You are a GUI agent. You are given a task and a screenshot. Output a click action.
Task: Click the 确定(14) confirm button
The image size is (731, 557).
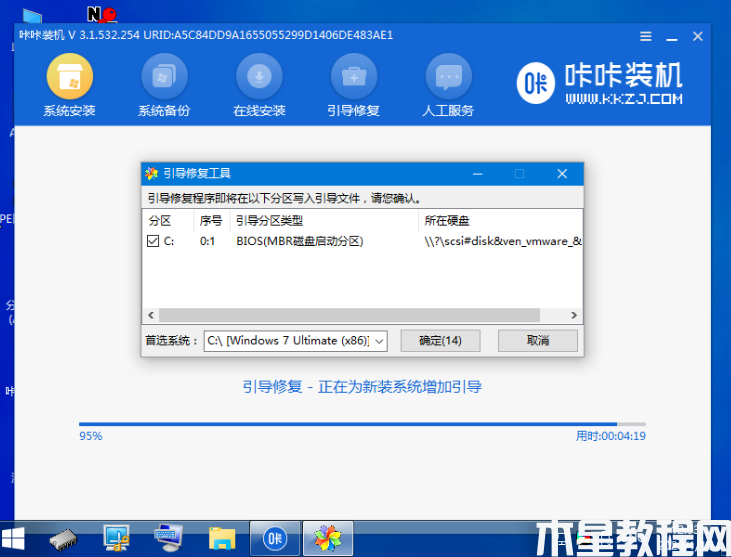pos(440,341)
